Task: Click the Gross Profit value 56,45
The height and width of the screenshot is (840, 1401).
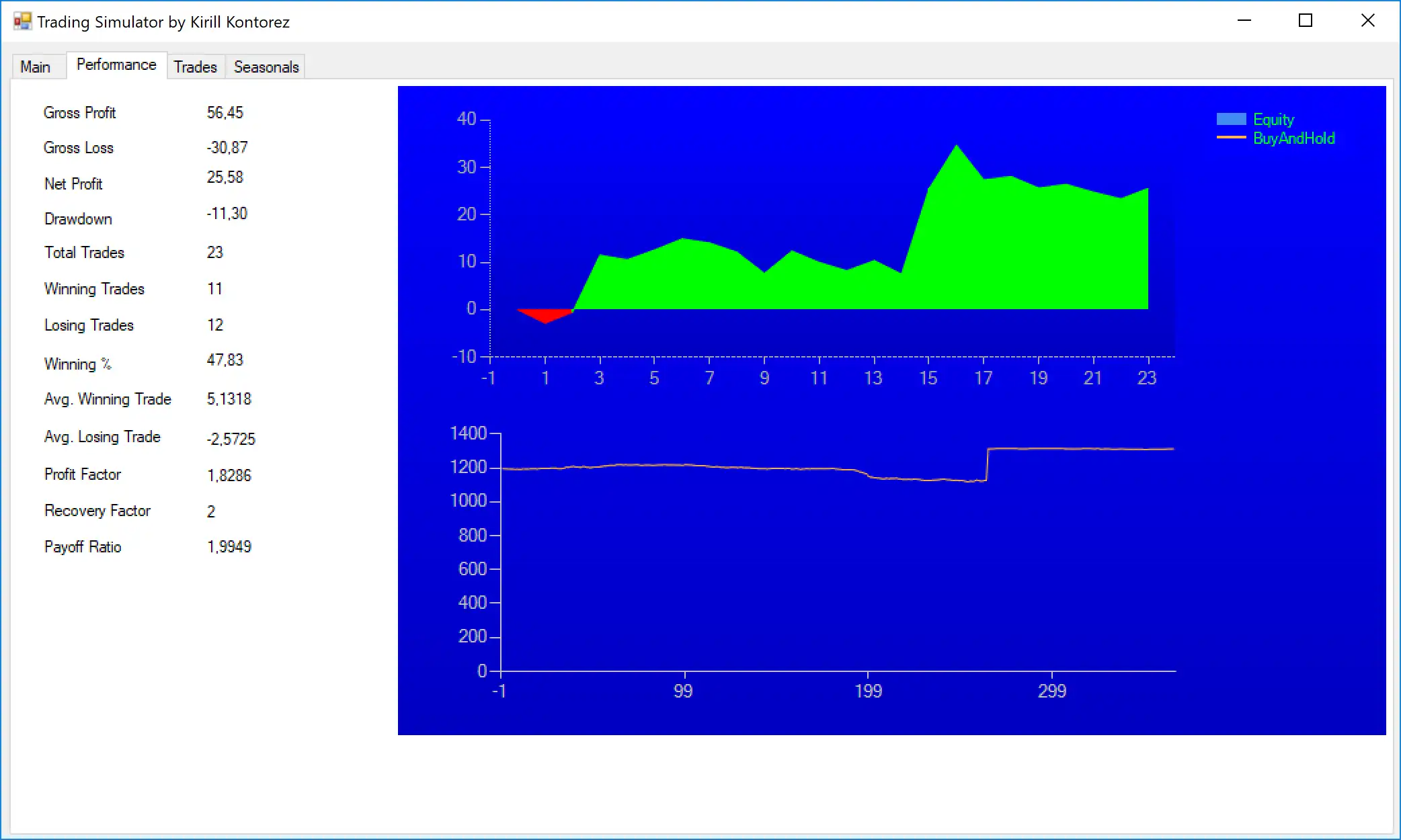Action: tap(225, 113)
